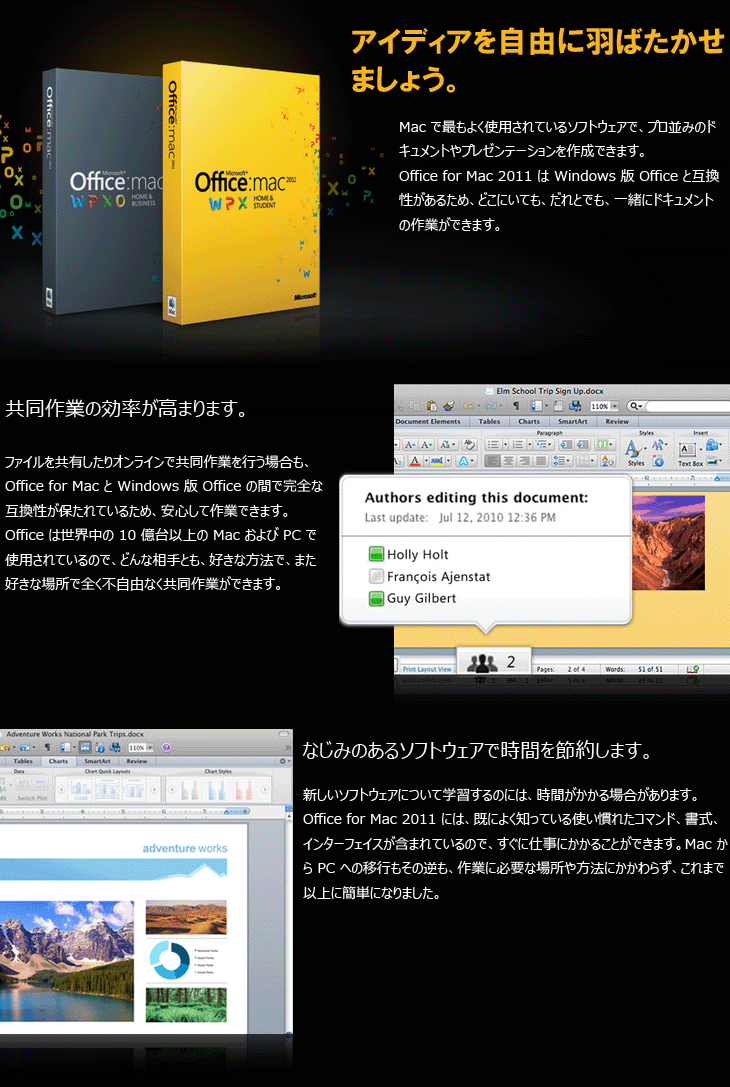Click Words 51 of 51 status entry

pos(636,669)
